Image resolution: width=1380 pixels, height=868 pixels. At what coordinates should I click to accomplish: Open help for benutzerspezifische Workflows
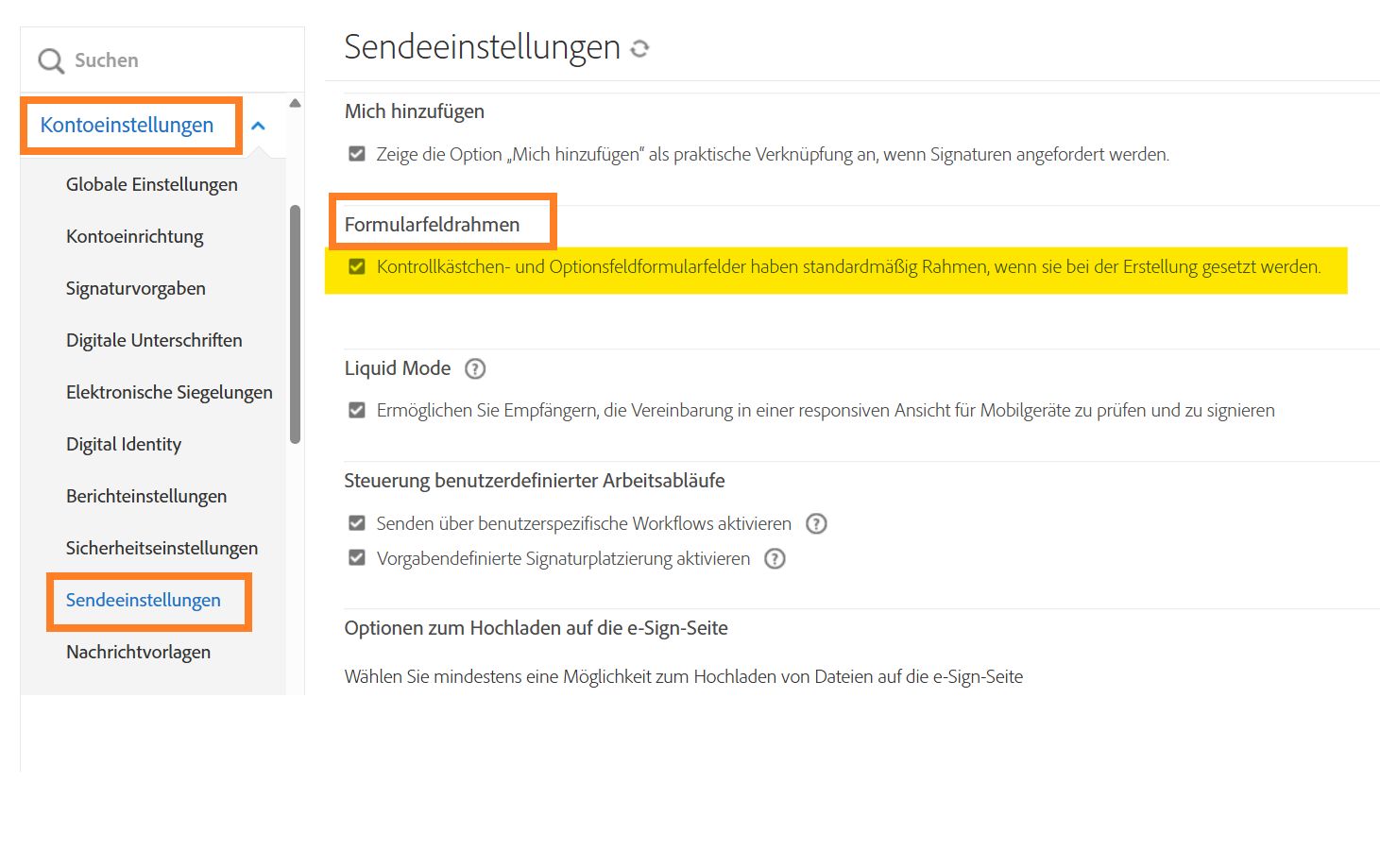(x=816, y=524)
